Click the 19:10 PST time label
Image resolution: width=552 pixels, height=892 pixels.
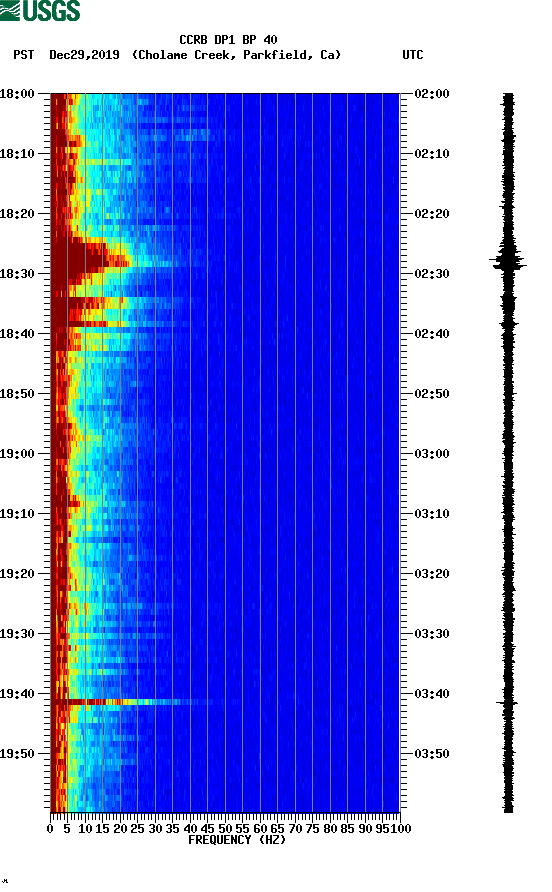pos(17,514)
